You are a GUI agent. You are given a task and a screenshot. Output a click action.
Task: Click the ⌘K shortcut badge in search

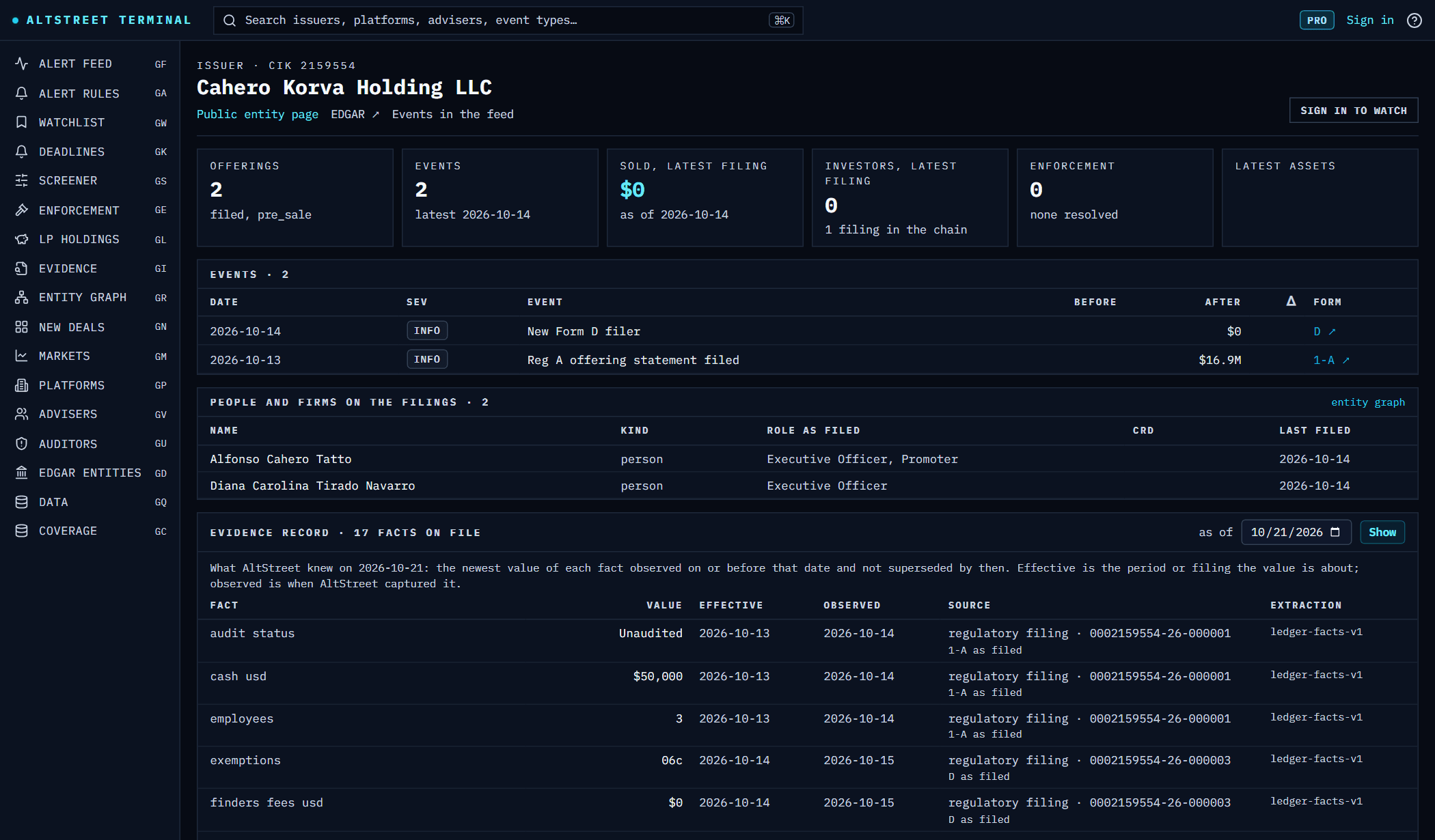pyautogui.click(x=782, y=20)
